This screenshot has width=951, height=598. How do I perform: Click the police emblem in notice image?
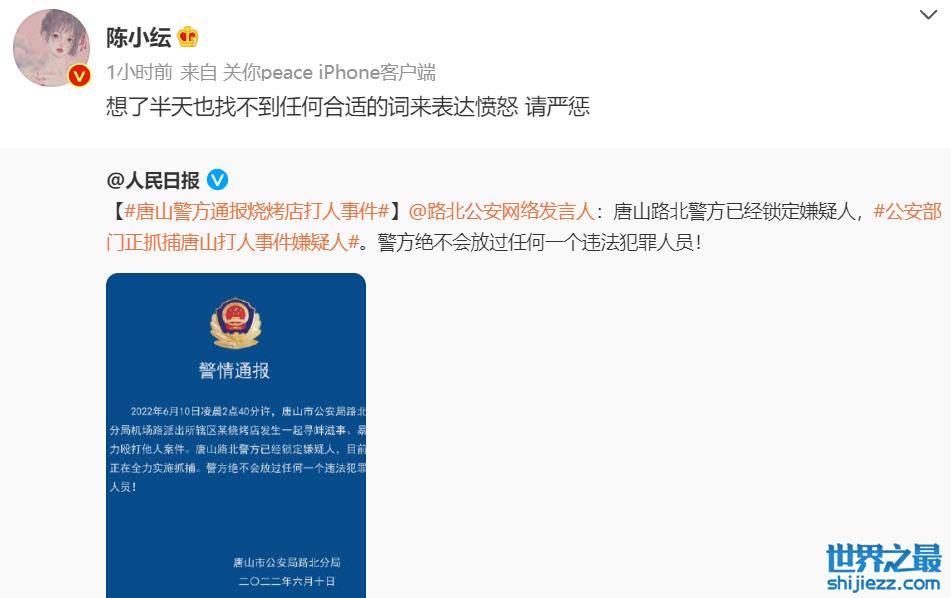click(236, 323)
